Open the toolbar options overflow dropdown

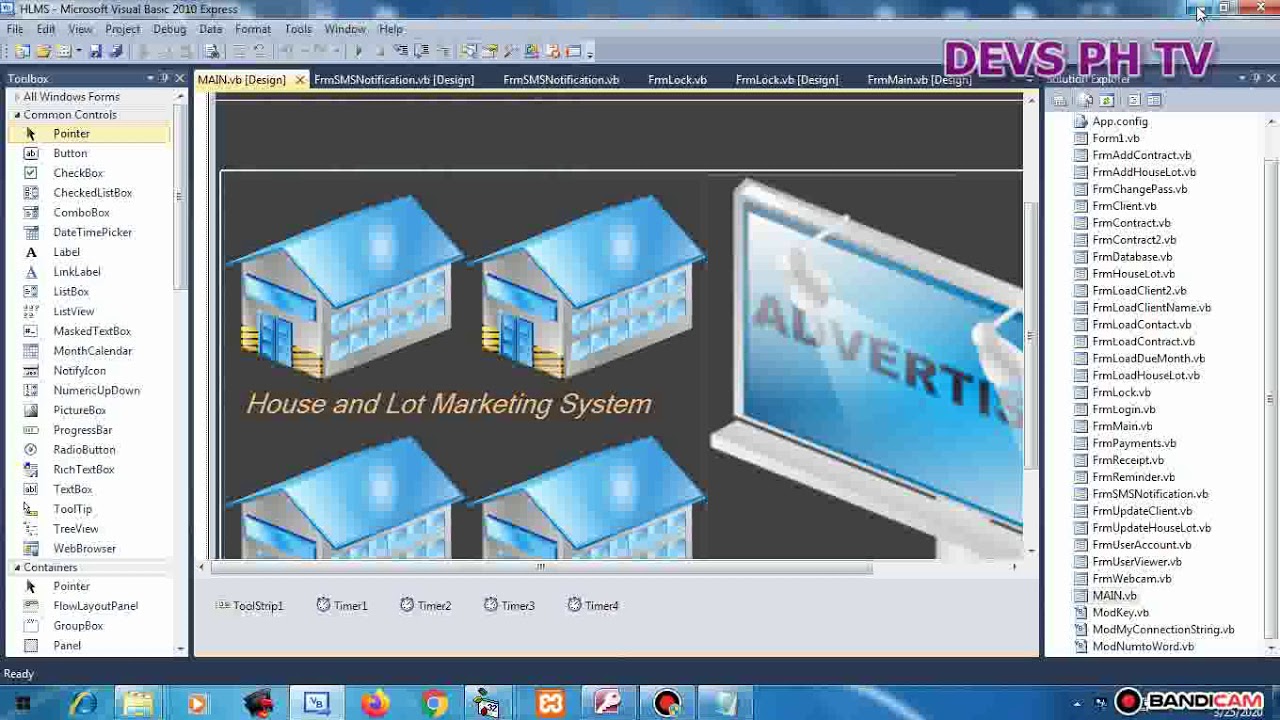(590, 52)
